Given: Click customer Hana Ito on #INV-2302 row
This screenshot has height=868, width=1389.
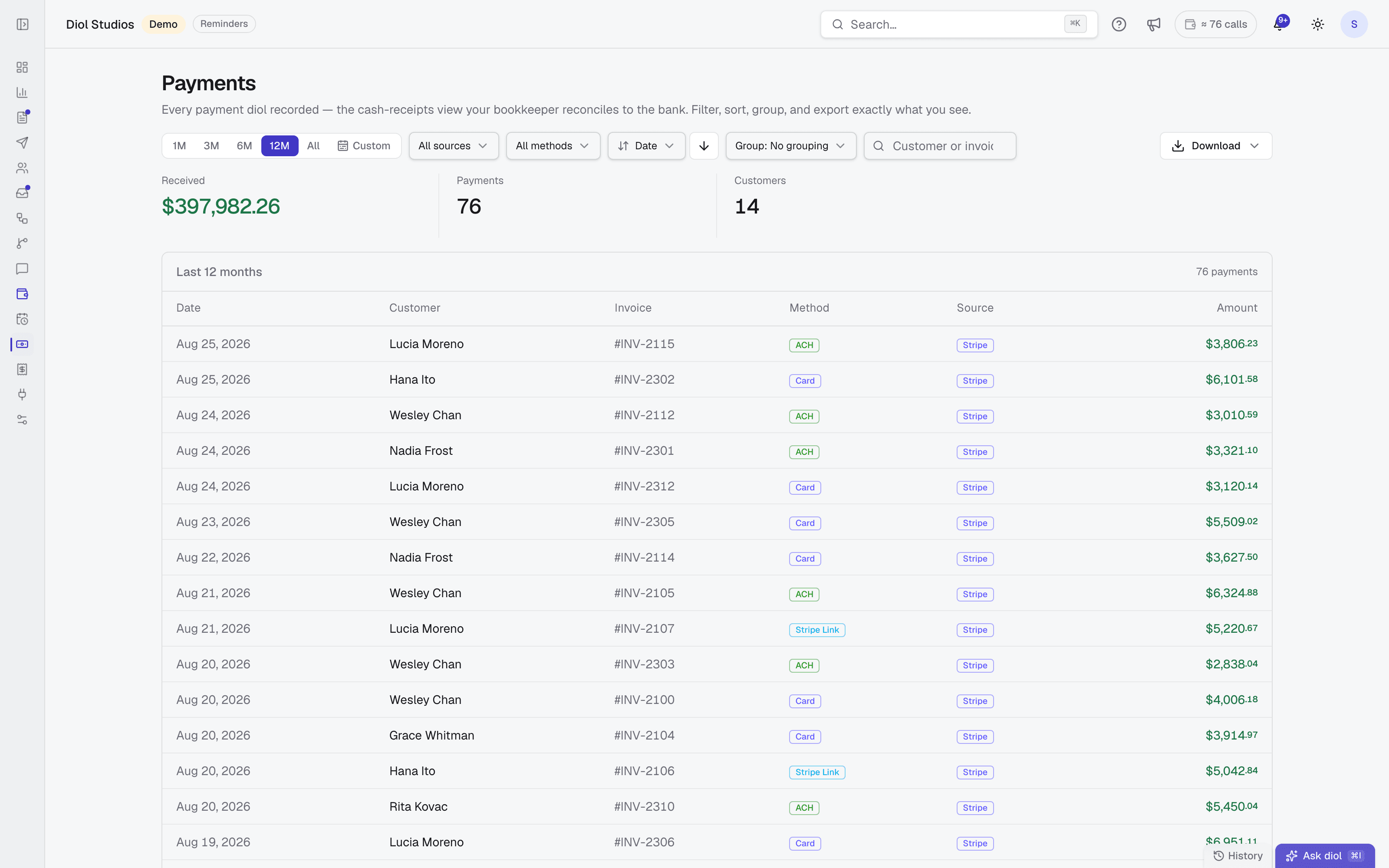Looking at the screenshot, I should [412, 379].
